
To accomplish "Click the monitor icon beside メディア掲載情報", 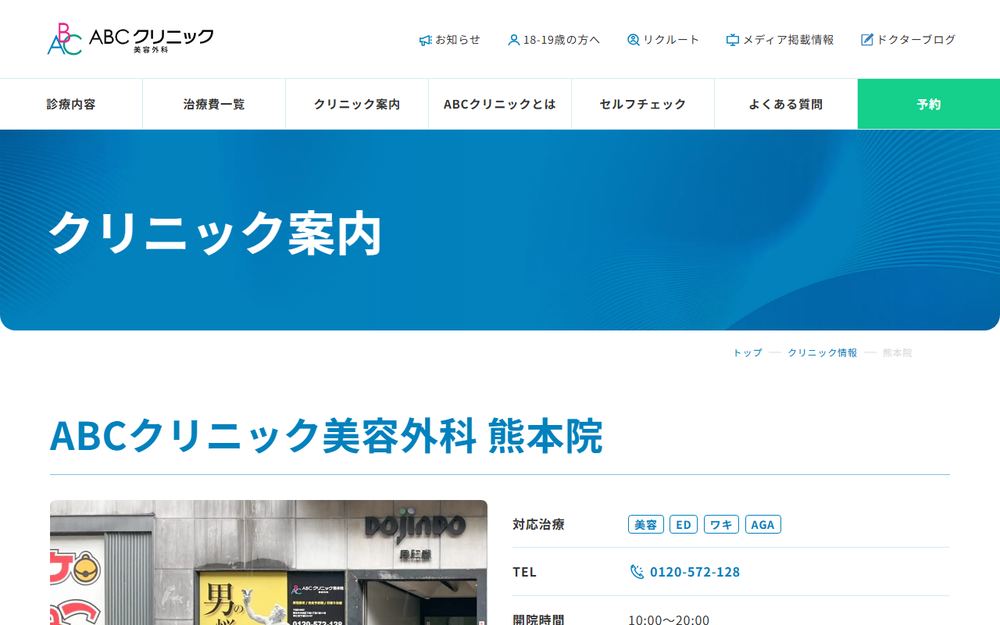I will (x=733, y=40).
